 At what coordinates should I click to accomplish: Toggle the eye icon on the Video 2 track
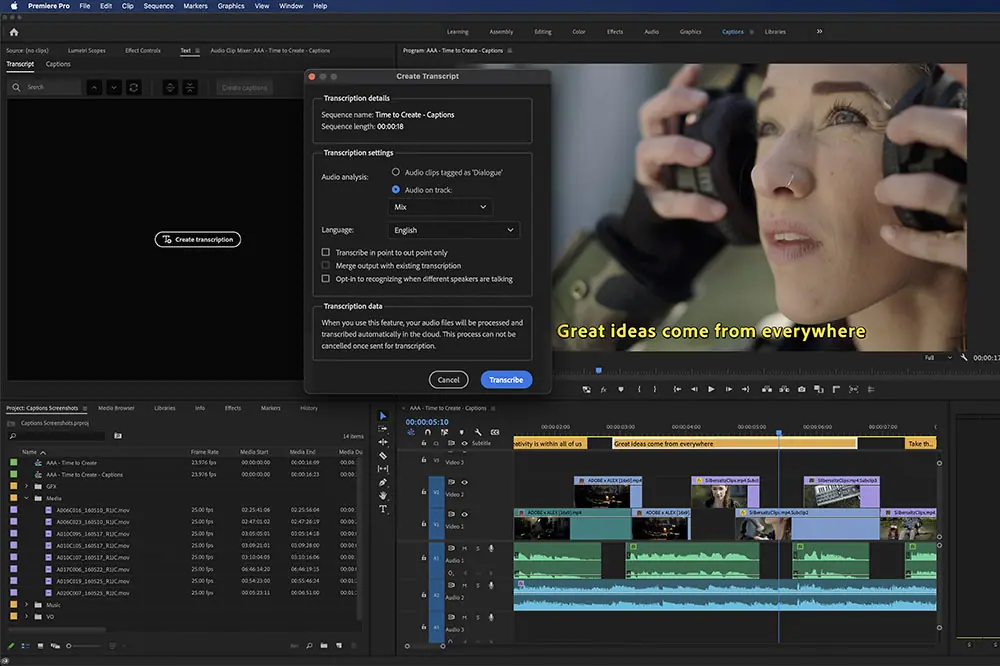(x=464, y=482)
